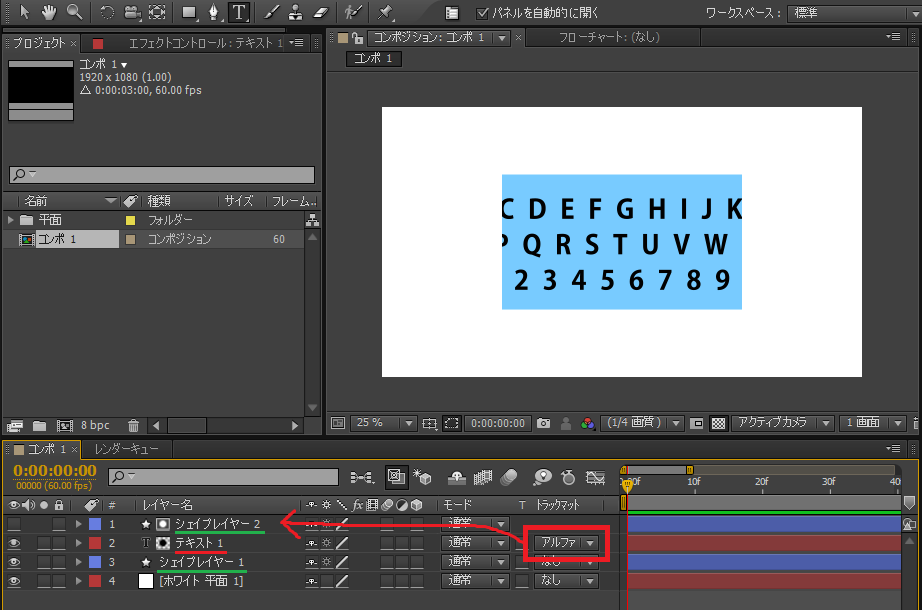Screen dimensions: 922x610
Task: Take a snapshot with camera icon
Action: click(x=543, y=424)
